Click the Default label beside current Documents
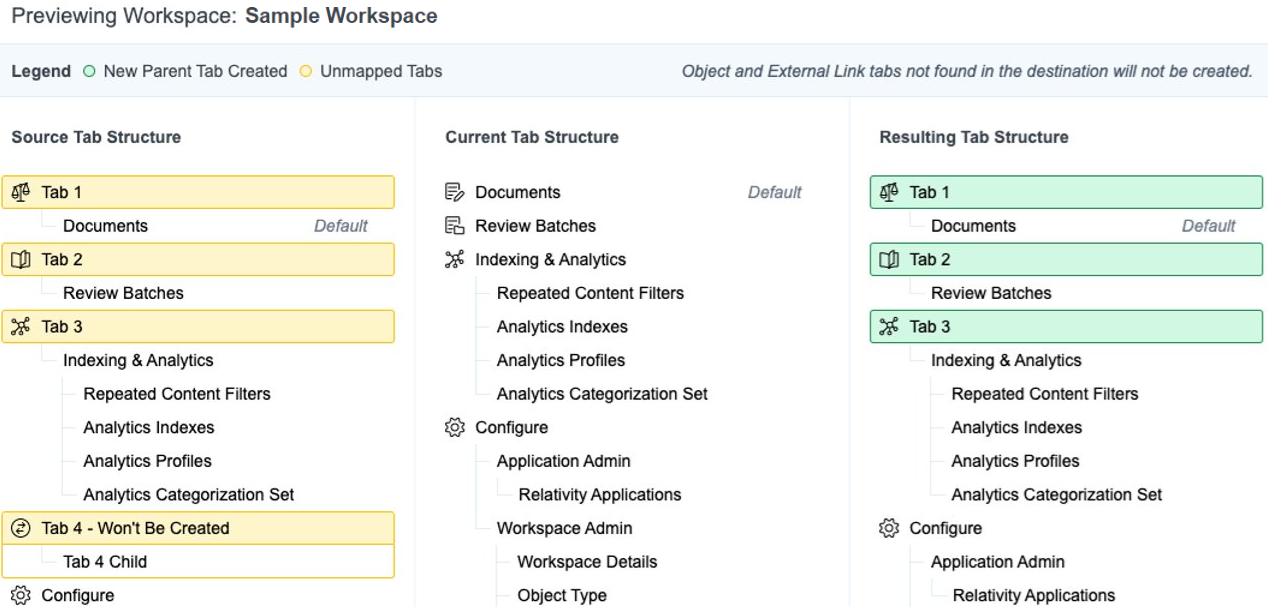The height and width of the screenshot is (607, 1268). (x=775, y=192)
